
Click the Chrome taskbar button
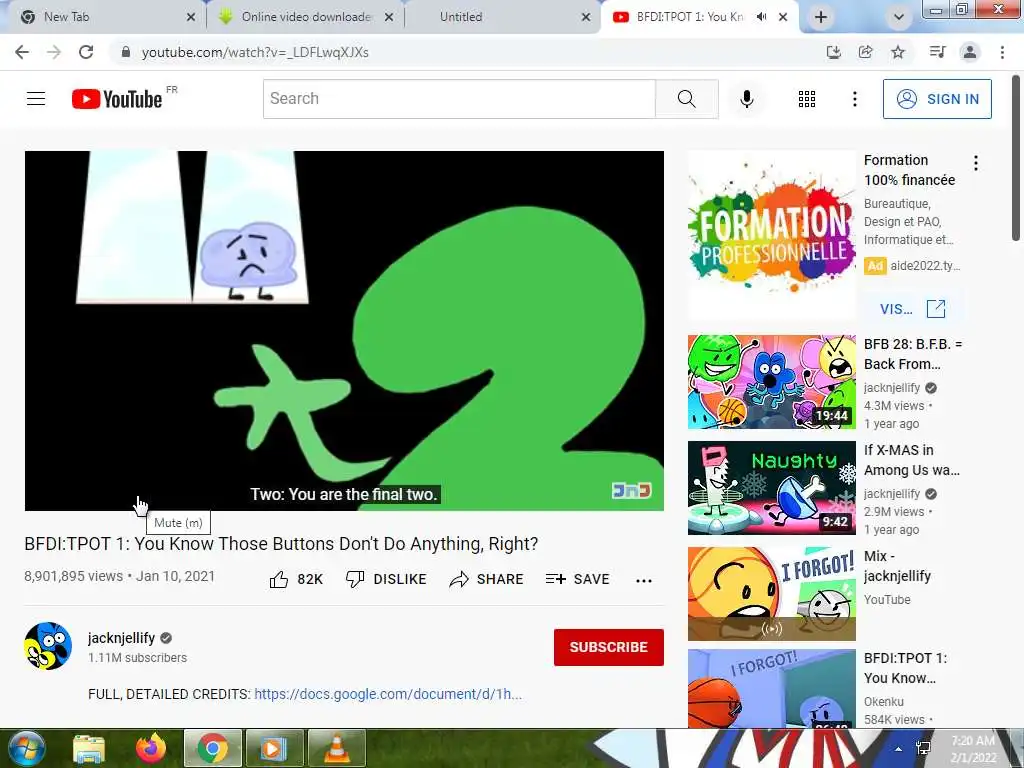point(212,748)
